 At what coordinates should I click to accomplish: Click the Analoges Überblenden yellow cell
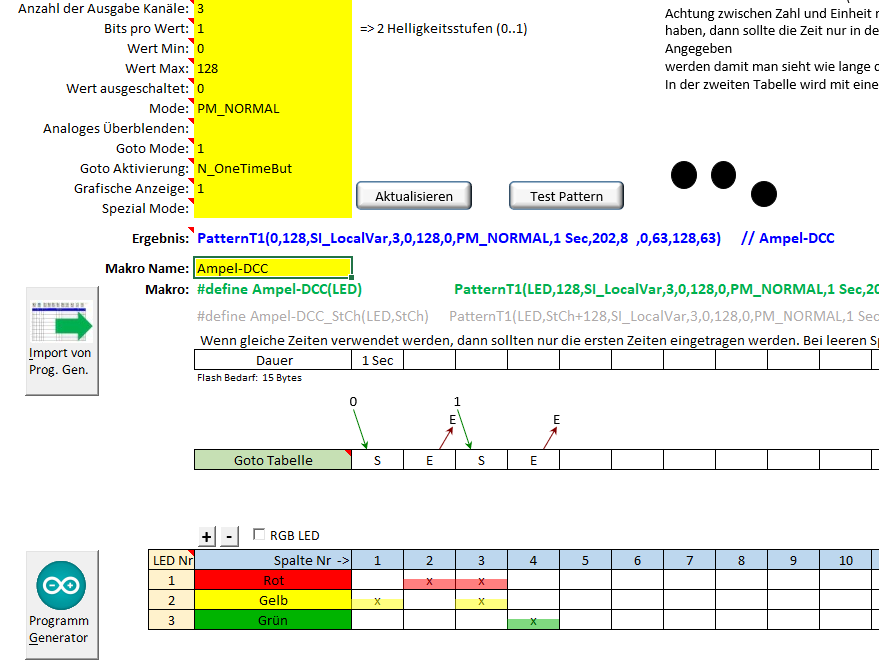coord(272,129)
